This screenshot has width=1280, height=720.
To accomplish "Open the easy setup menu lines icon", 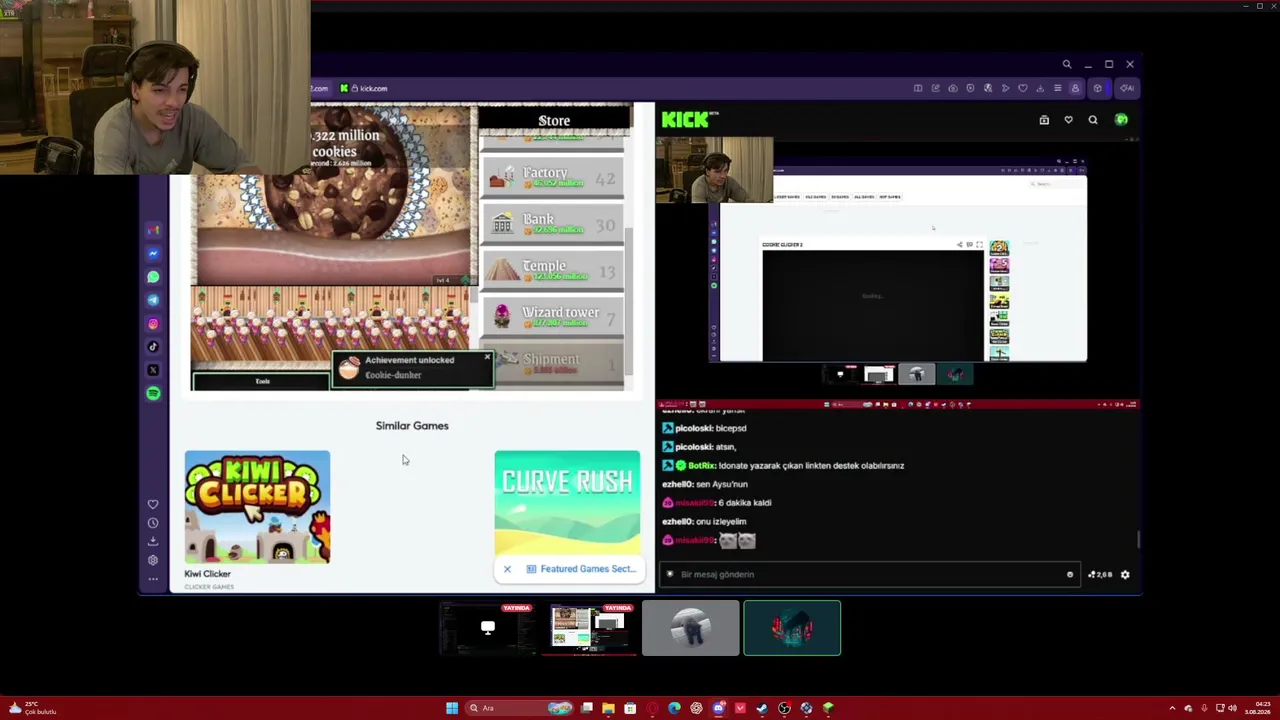I will click(x=1058, y=88).
